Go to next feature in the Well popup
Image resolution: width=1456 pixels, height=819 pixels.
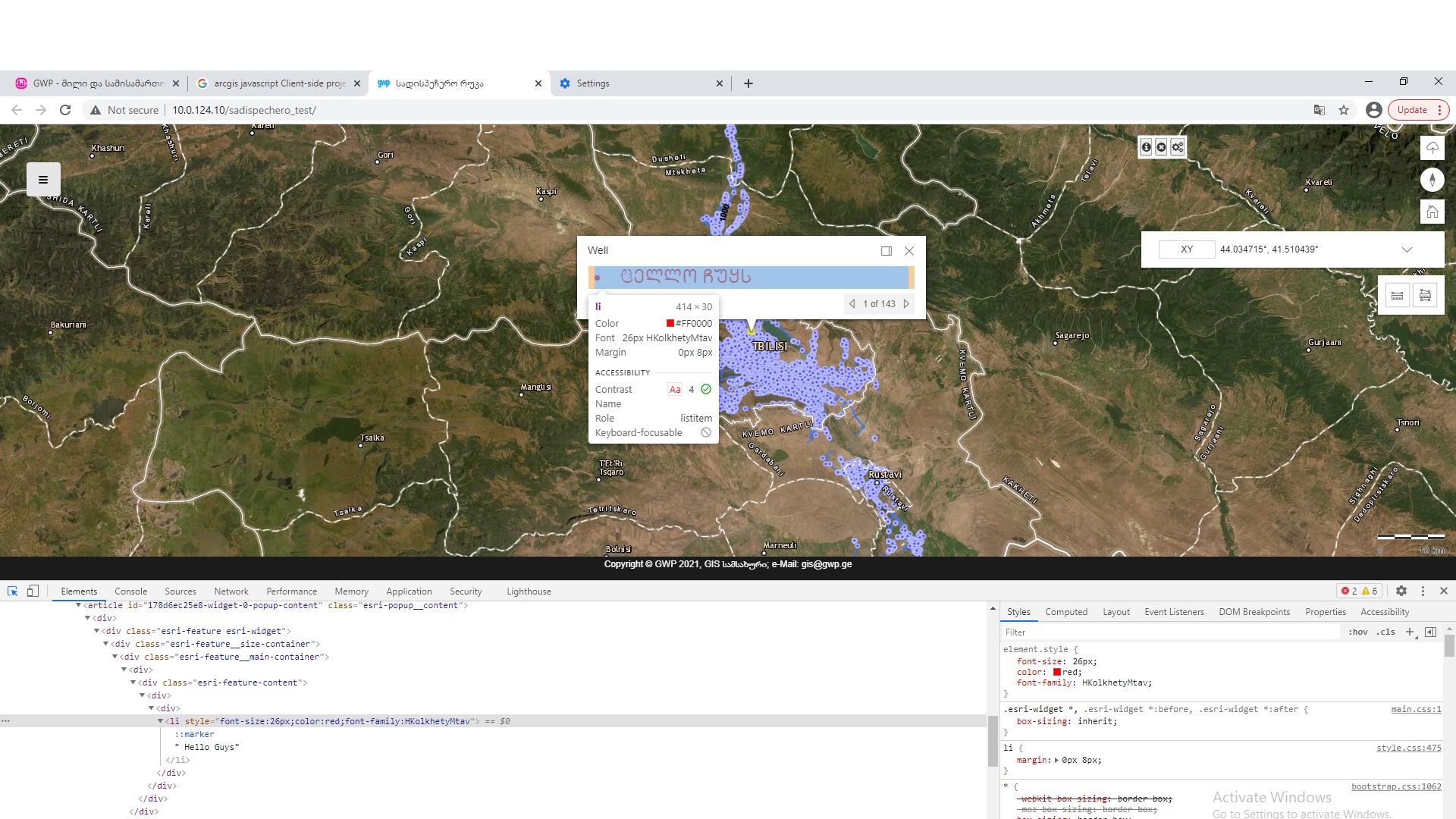[907, 303]
